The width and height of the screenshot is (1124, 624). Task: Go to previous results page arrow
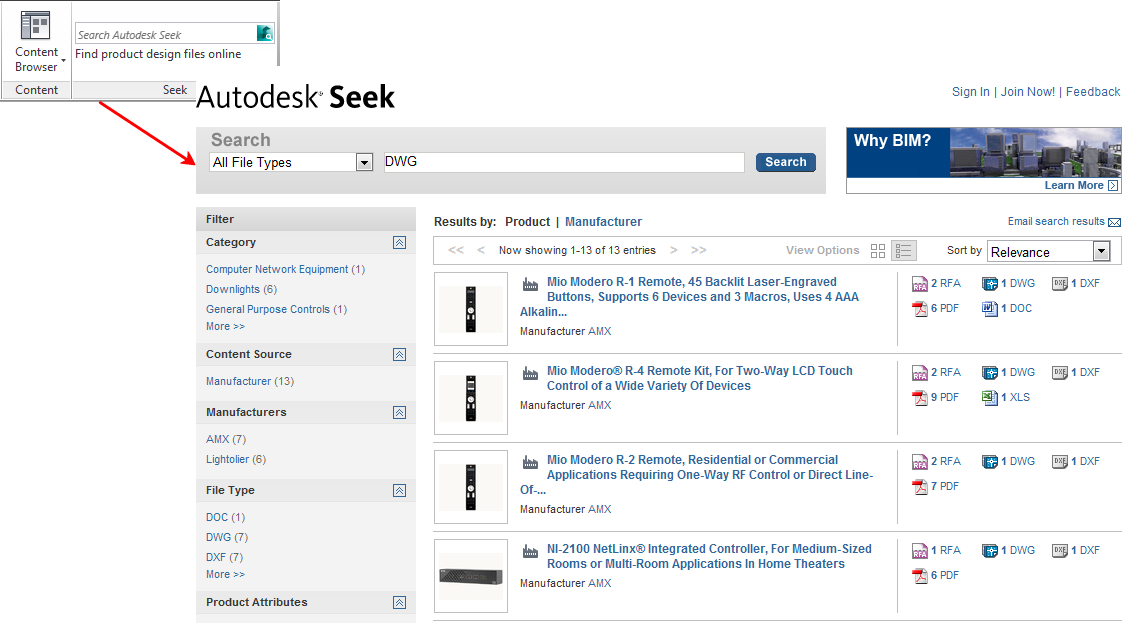[481, 250]
